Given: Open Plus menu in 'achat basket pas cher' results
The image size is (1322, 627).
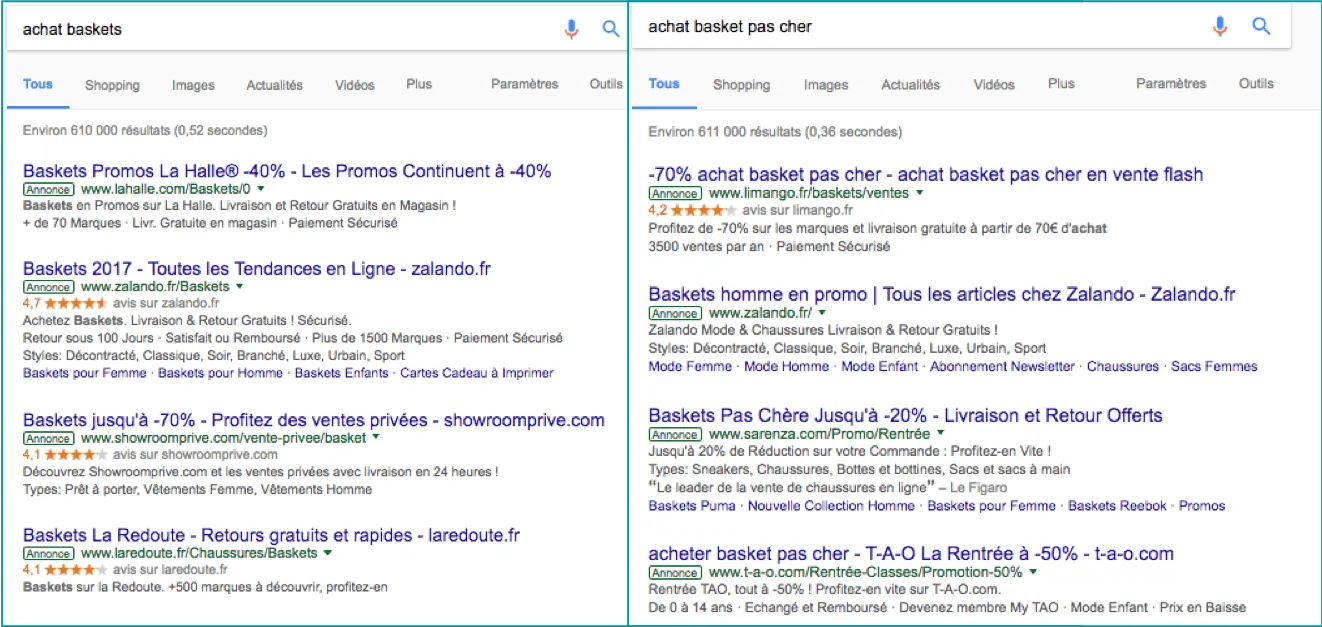Looking at the screenshot, I should [x=1061, y=84].
